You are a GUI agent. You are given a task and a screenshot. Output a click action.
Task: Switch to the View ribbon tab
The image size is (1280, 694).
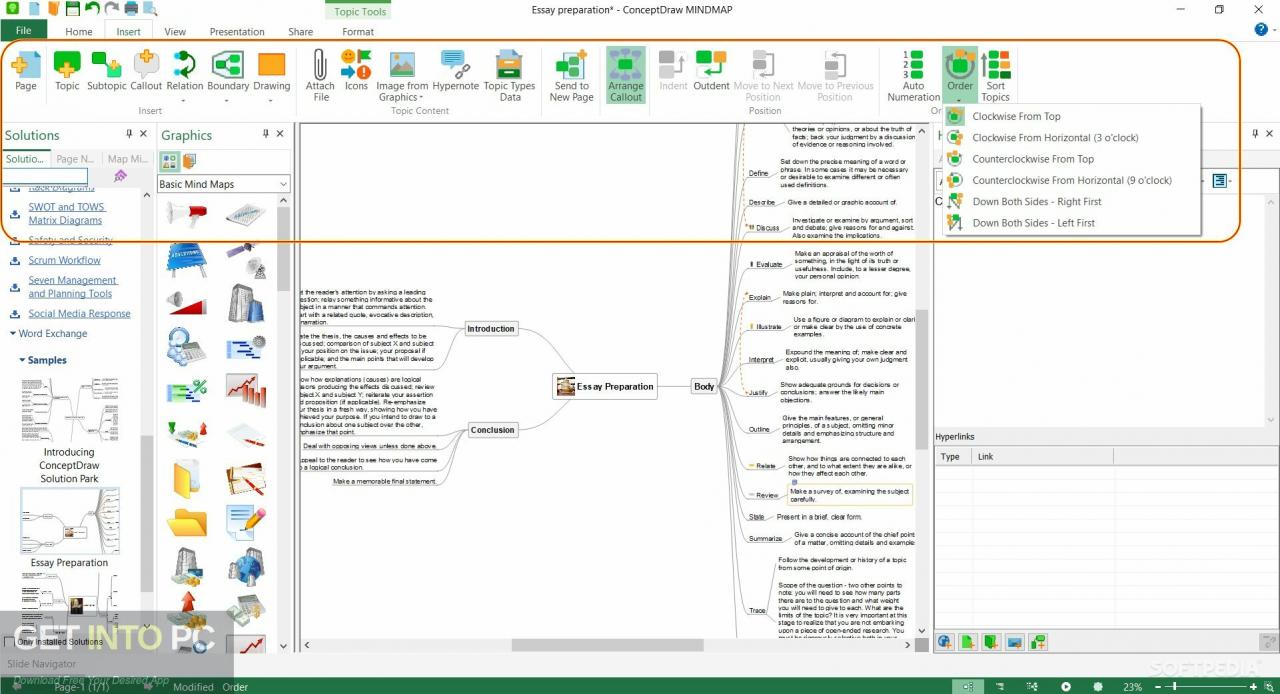[x=175, y=32]
